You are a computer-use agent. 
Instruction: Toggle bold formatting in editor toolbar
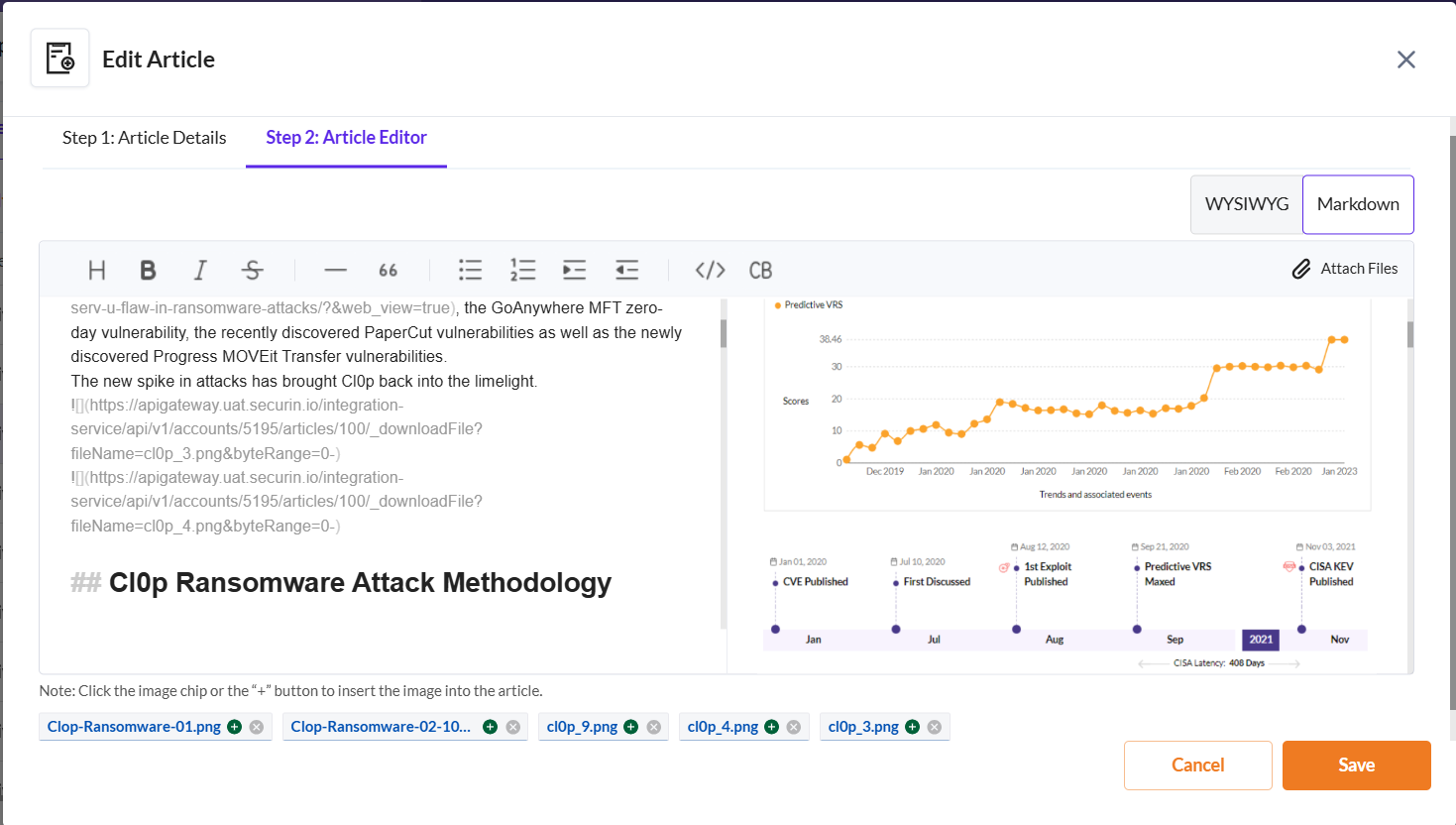(148, 270)
